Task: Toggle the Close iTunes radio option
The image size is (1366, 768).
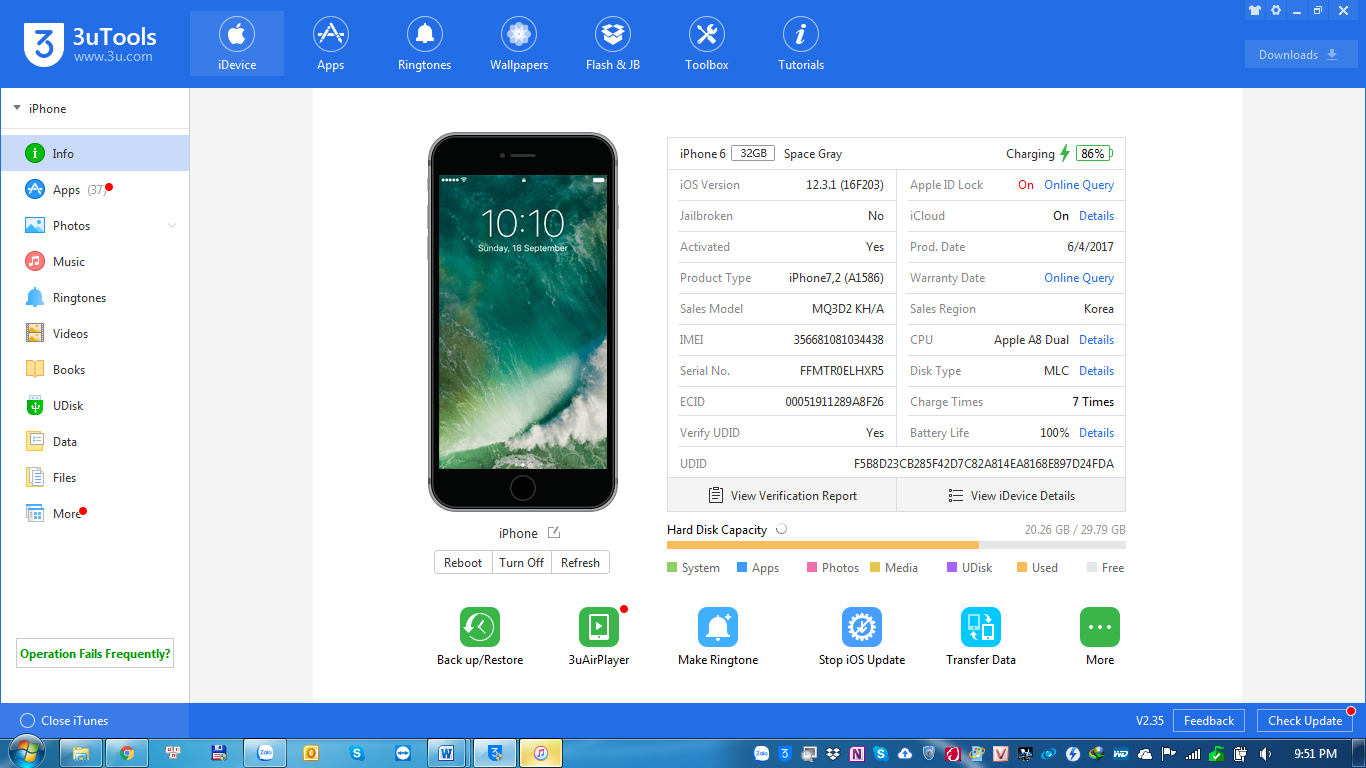Action: pyautogui.click(x=27, y=721)
